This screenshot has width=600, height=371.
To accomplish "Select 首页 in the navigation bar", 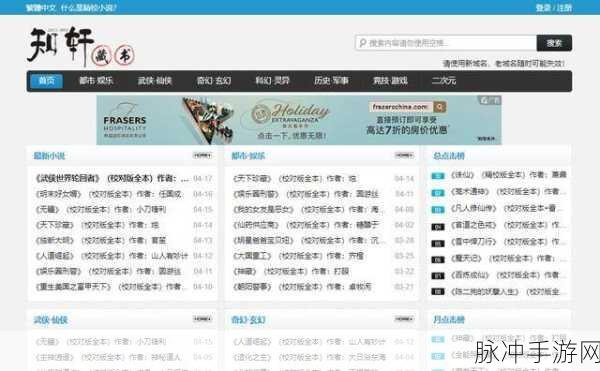I will click(x=47, y=81).
